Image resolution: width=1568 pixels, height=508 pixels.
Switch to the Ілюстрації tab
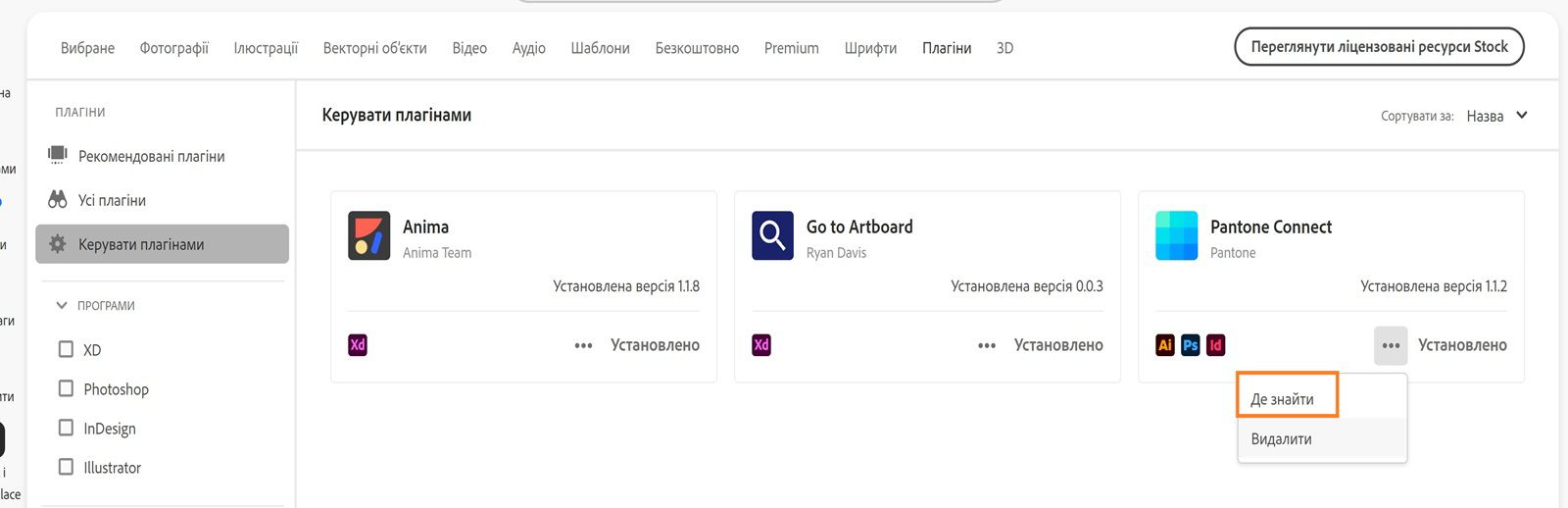pyautogui.click(x=266, y=48)
